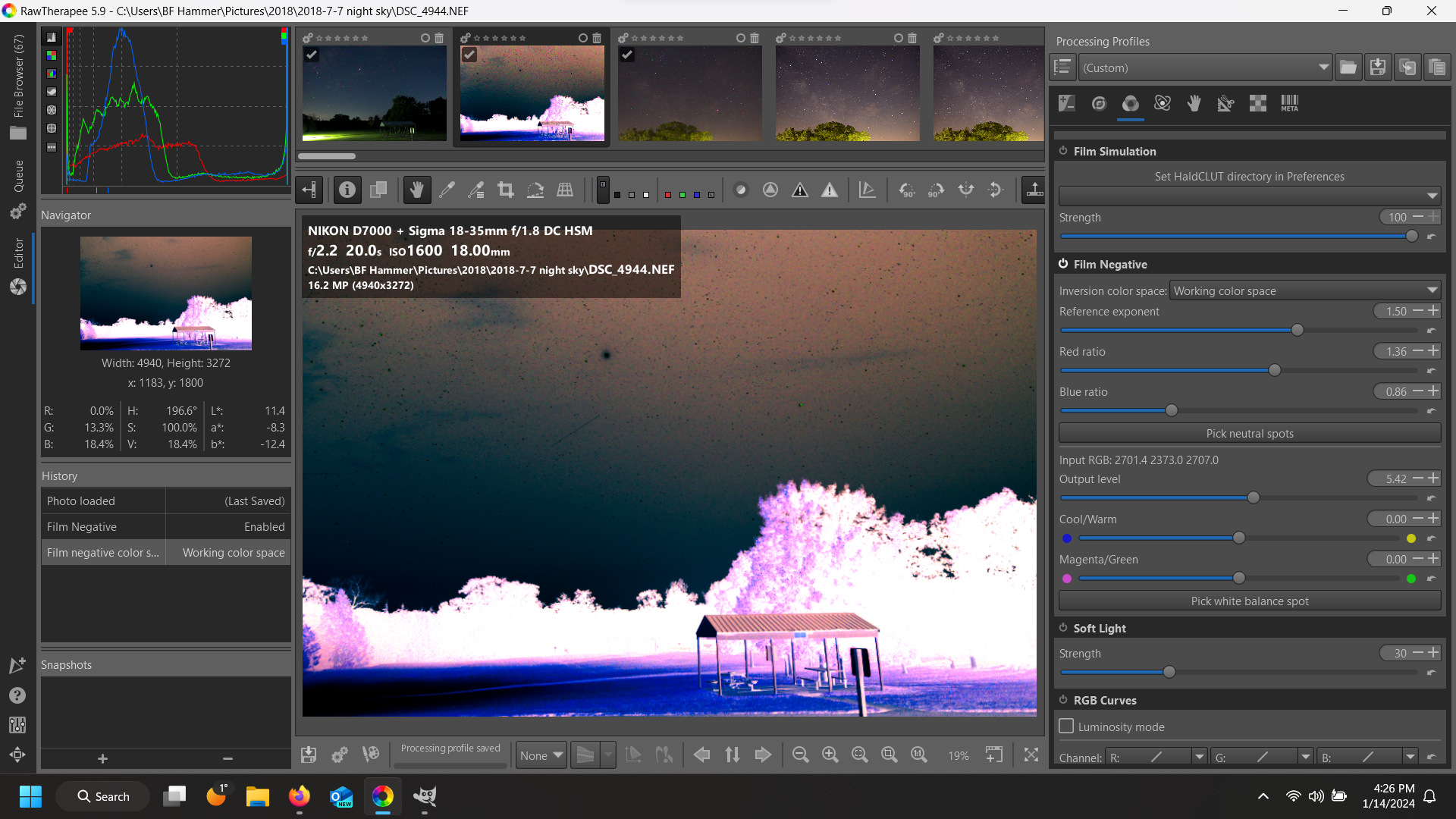This screenshot has width=1456, height=819.
Task: Toggle Film Negative power button
Action: (1063, 264)
